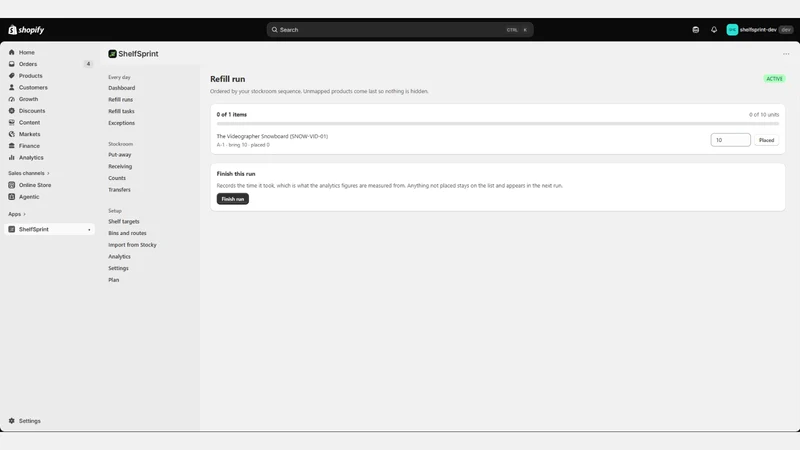Open Import from Stocky

(x=132, y=245)
